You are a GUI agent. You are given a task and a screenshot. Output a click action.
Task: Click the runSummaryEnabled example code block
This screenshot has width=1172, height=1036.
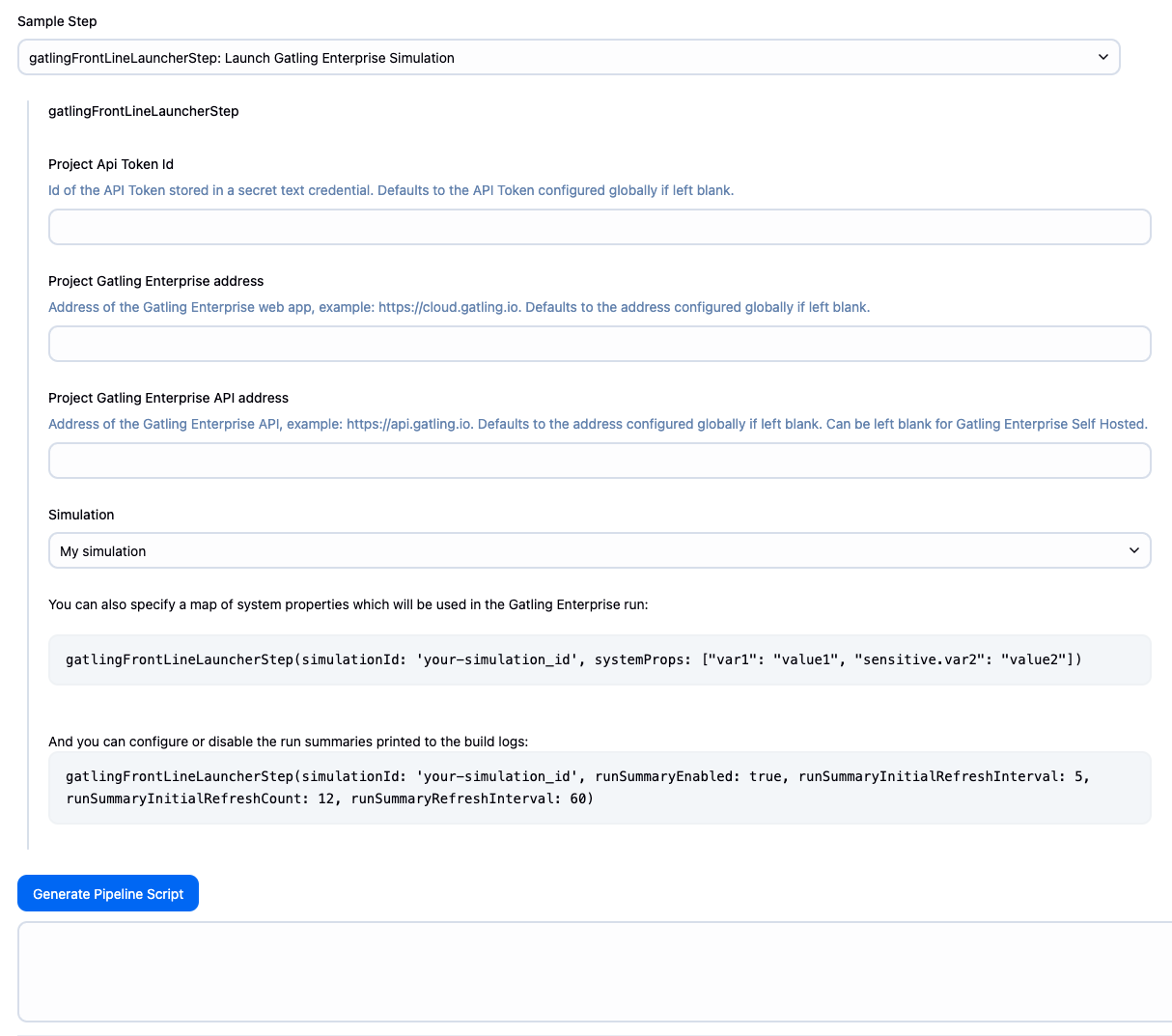click(x=600, y=788)
